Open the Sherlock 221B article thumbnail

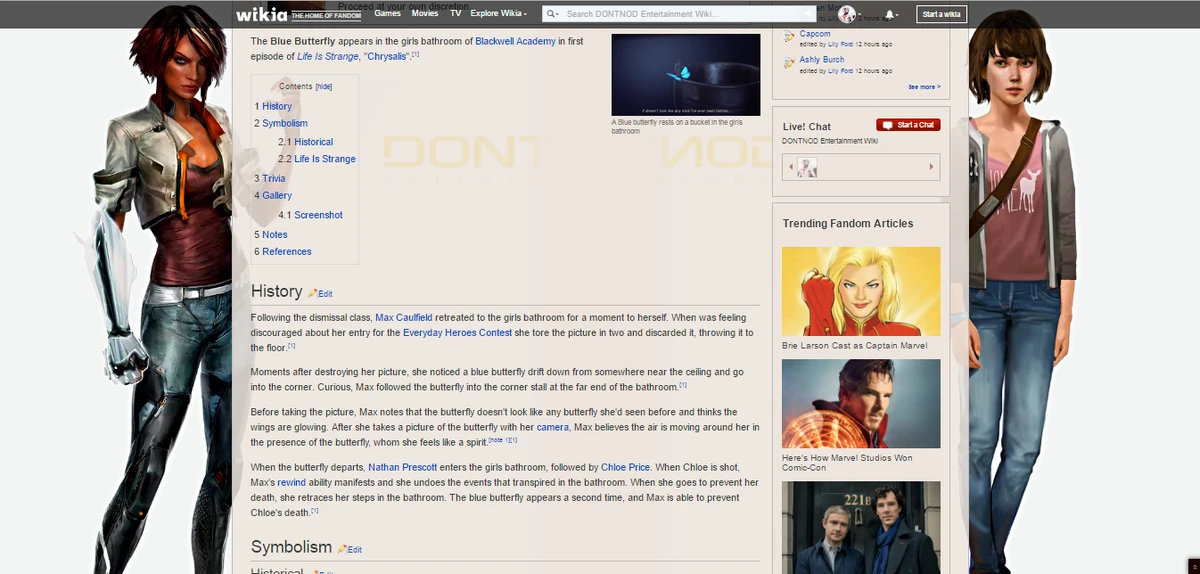[x=861, y=528]
